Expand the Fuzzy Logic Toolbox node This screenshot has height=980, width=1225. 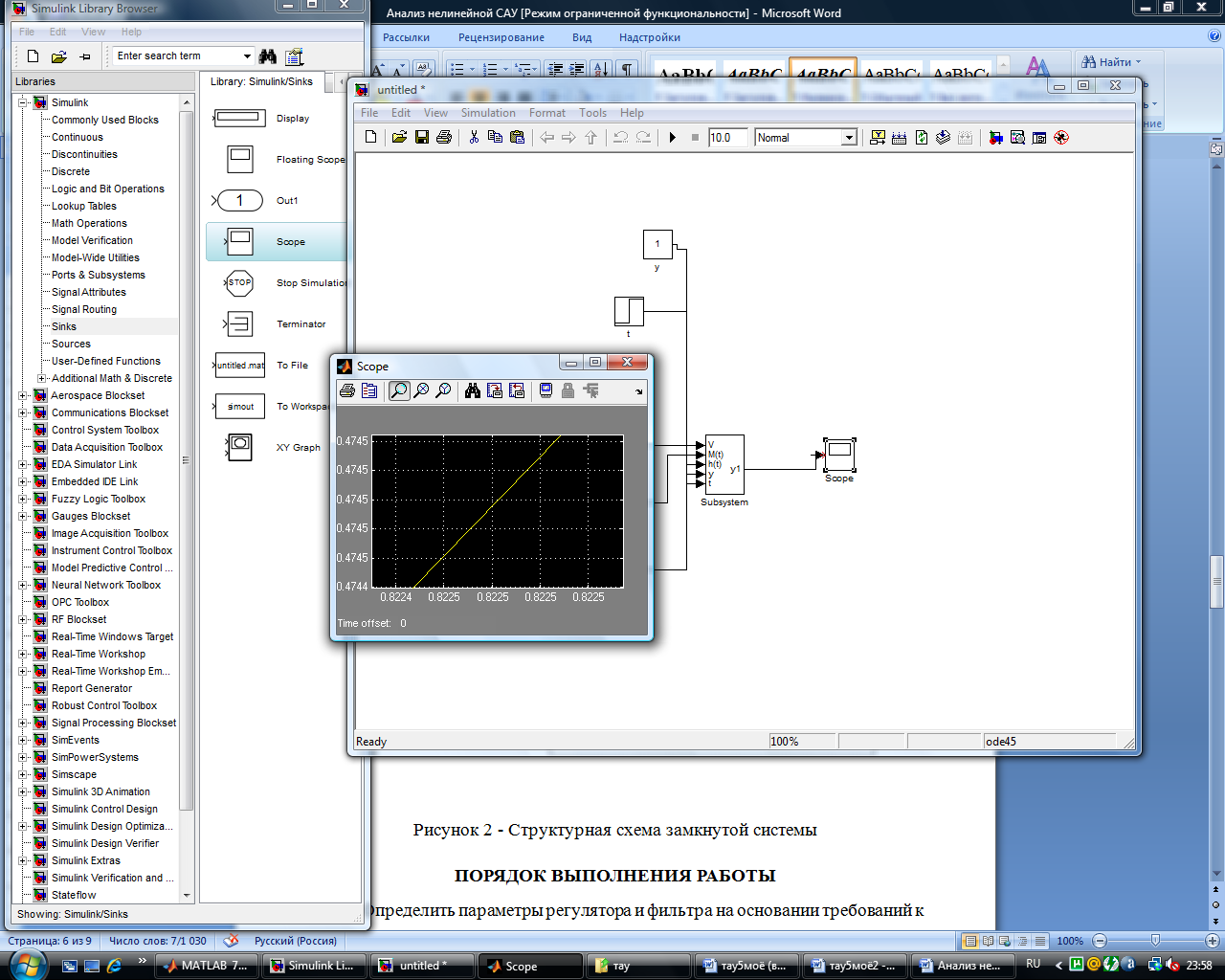click(24, 499)
